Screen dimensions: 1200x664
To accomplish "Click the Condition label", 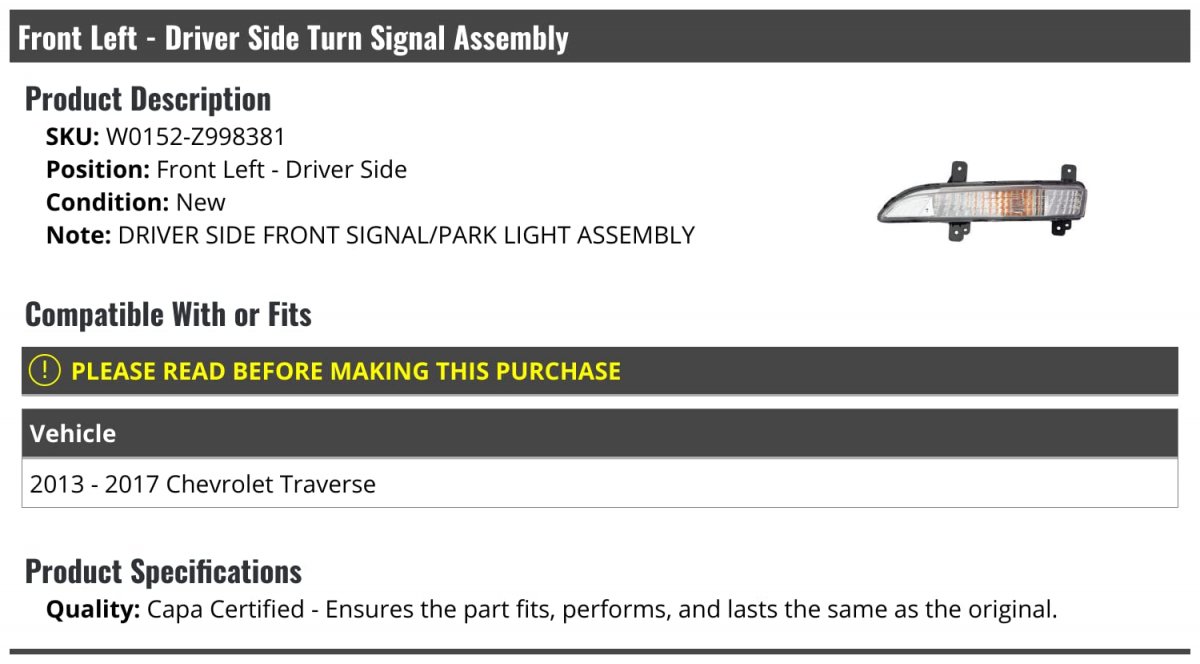I will pyautogui.click(x=107, y=203).
